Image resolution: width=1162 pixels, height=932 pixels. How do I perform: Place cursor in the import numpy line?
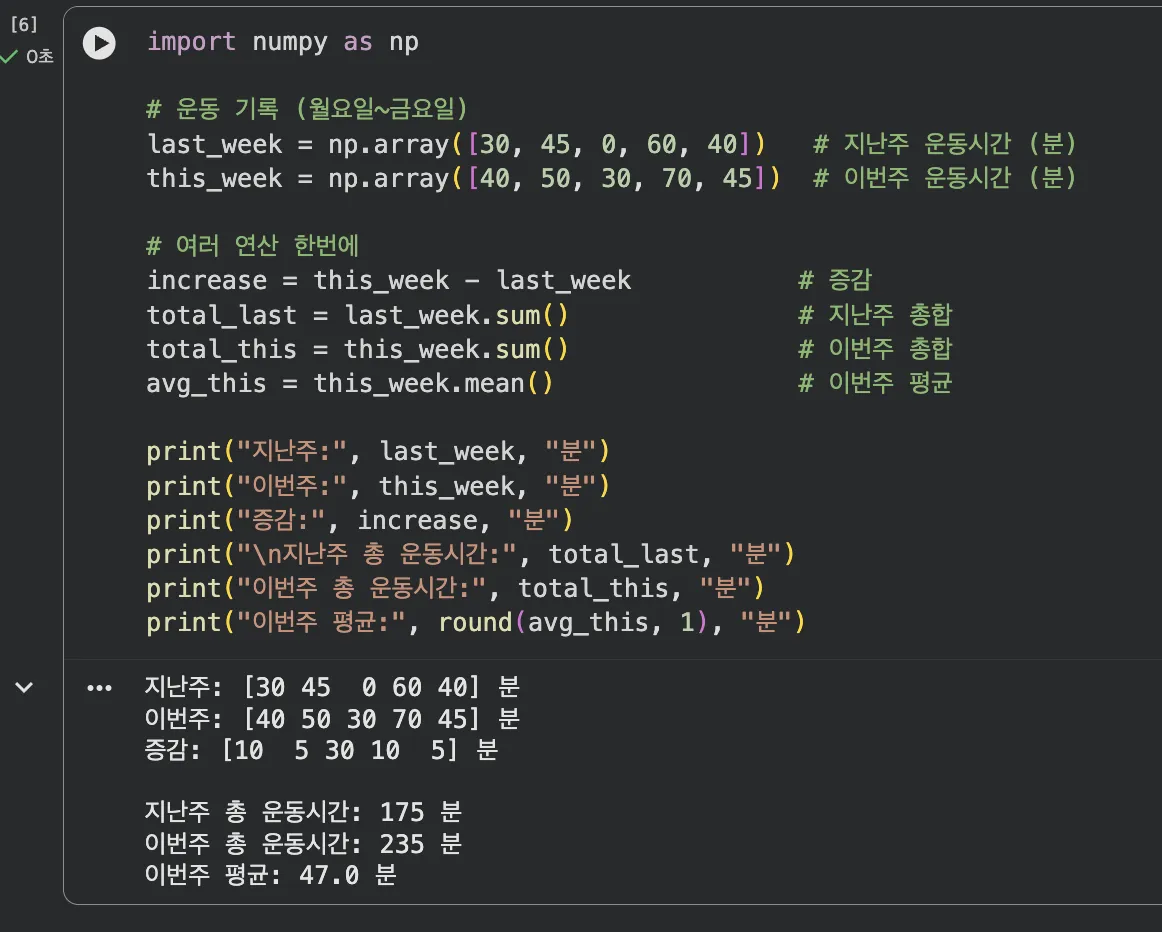click(x=282, y=42)
